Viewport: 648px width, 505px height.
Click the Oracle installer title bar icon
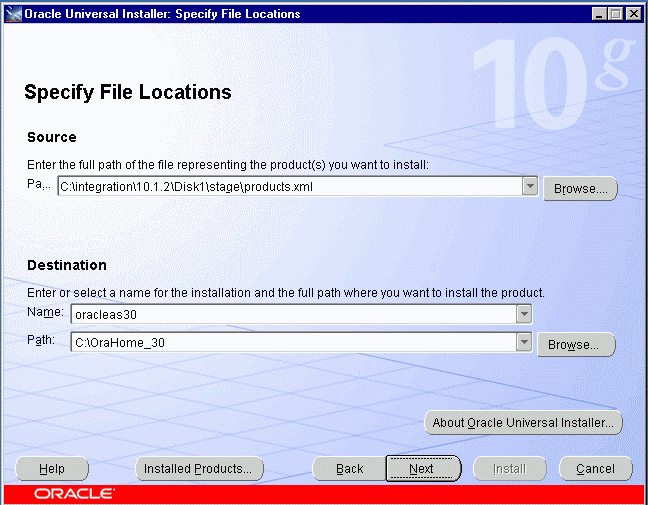pos(14,14)
